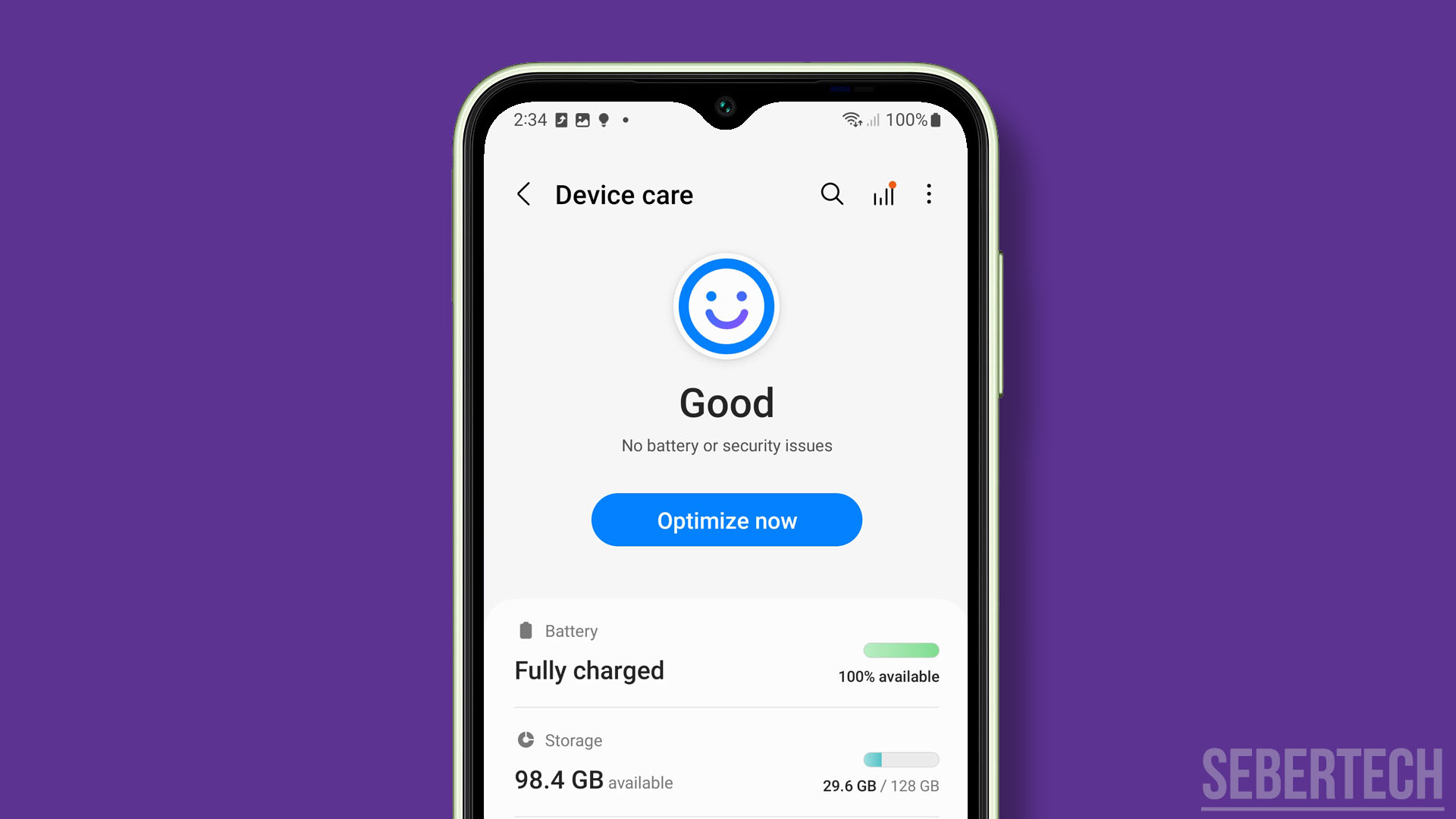The image size is (1456, 819).
Task: Click the Optimize now button
Action: (727, 519)
